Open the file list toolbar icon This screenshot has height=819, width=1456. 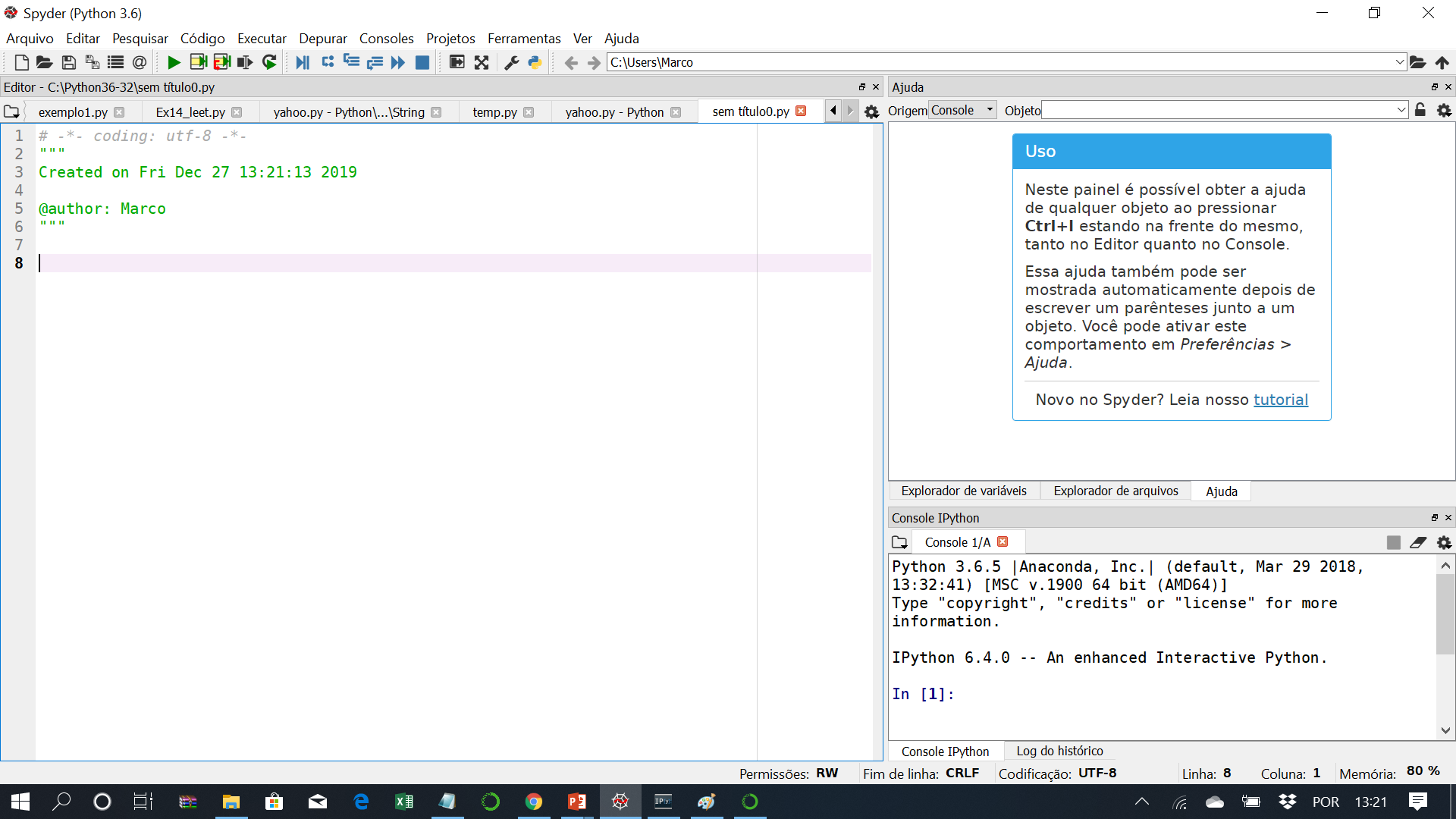(115, 62)
